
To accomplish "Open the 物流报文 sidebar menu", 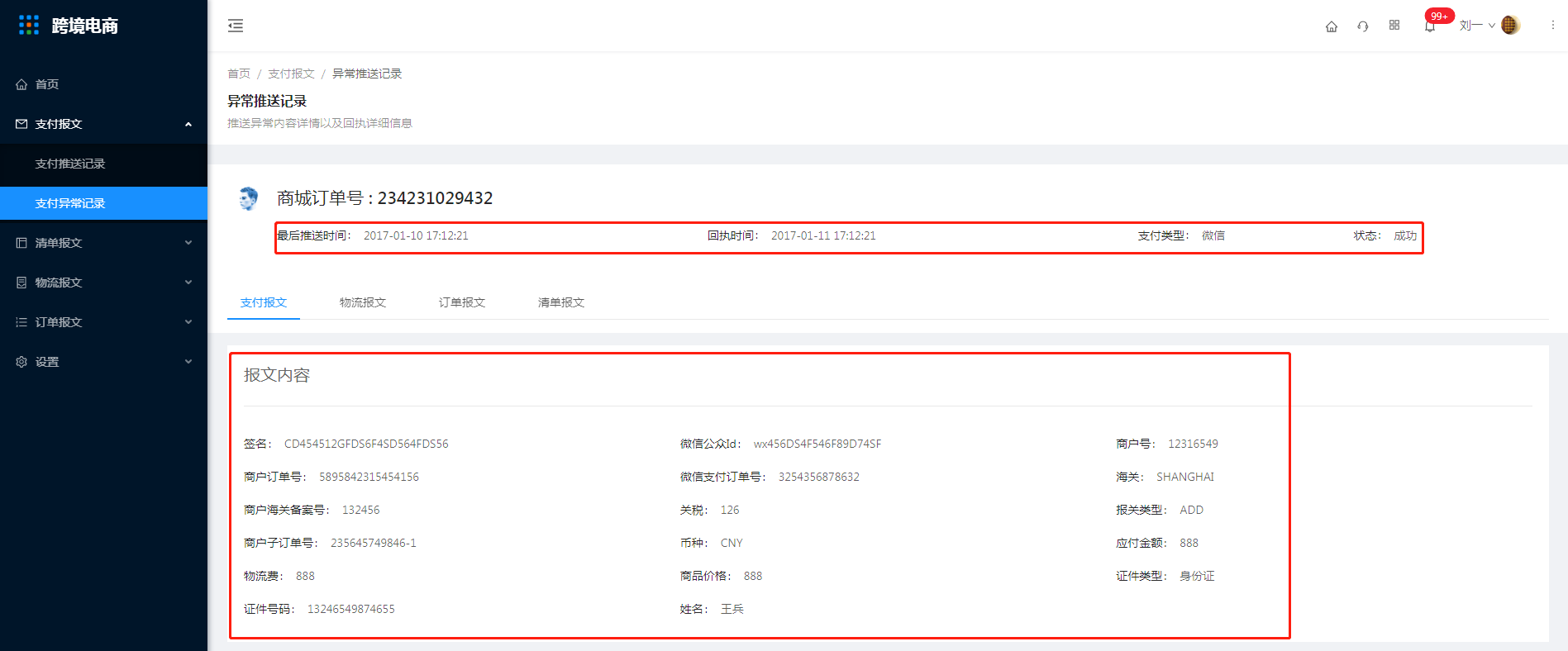I will click(103, 283).
